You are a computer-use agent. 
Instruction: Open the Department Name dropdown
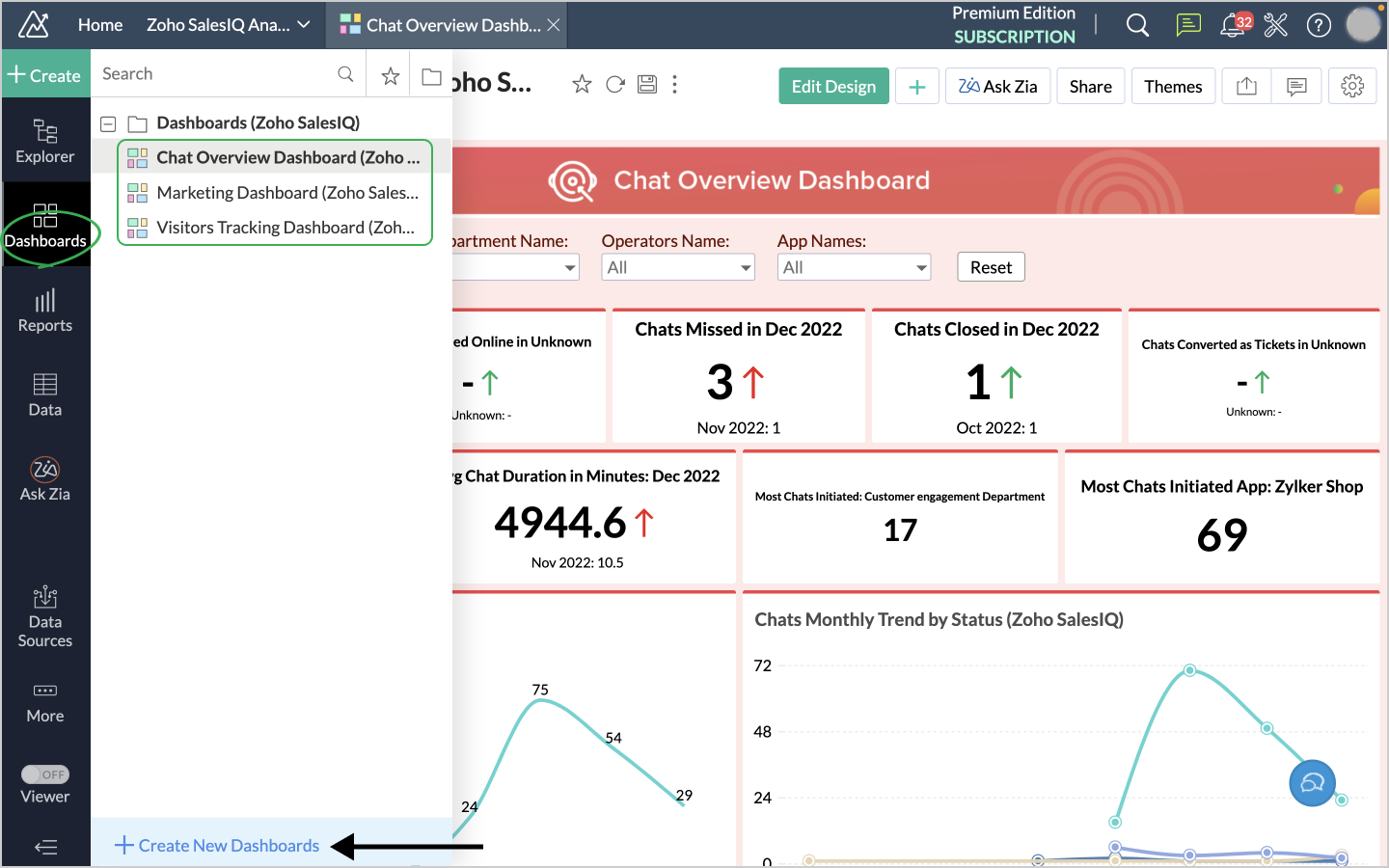tap(516, 267)
